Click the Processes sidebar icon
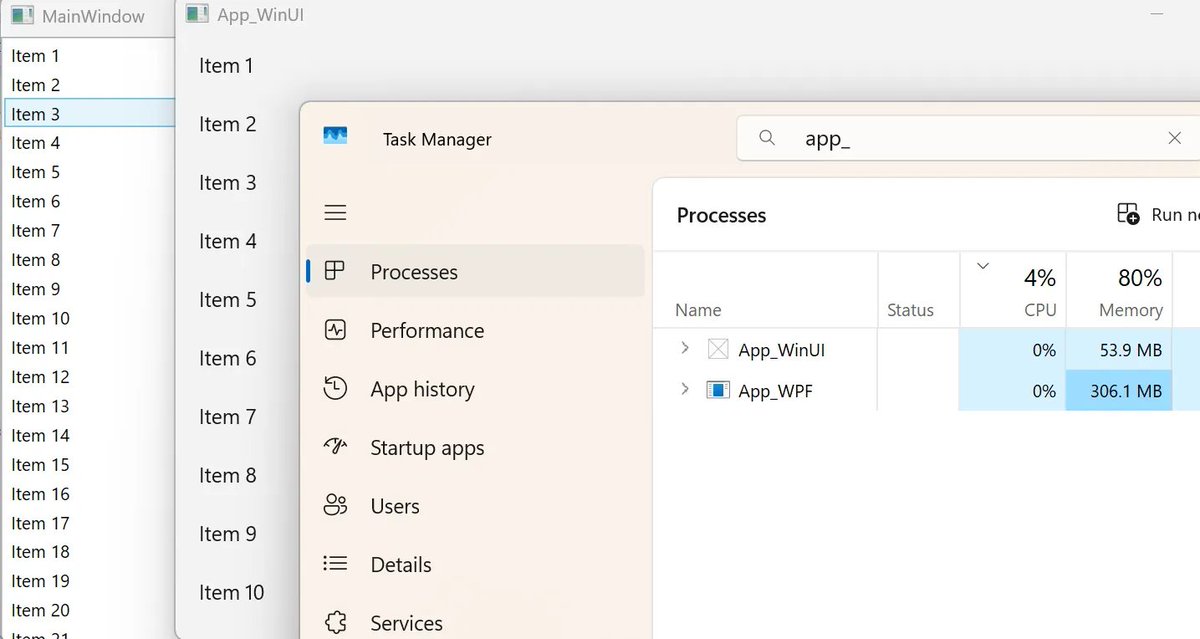 pyautogui.click(x=335, y=271)
